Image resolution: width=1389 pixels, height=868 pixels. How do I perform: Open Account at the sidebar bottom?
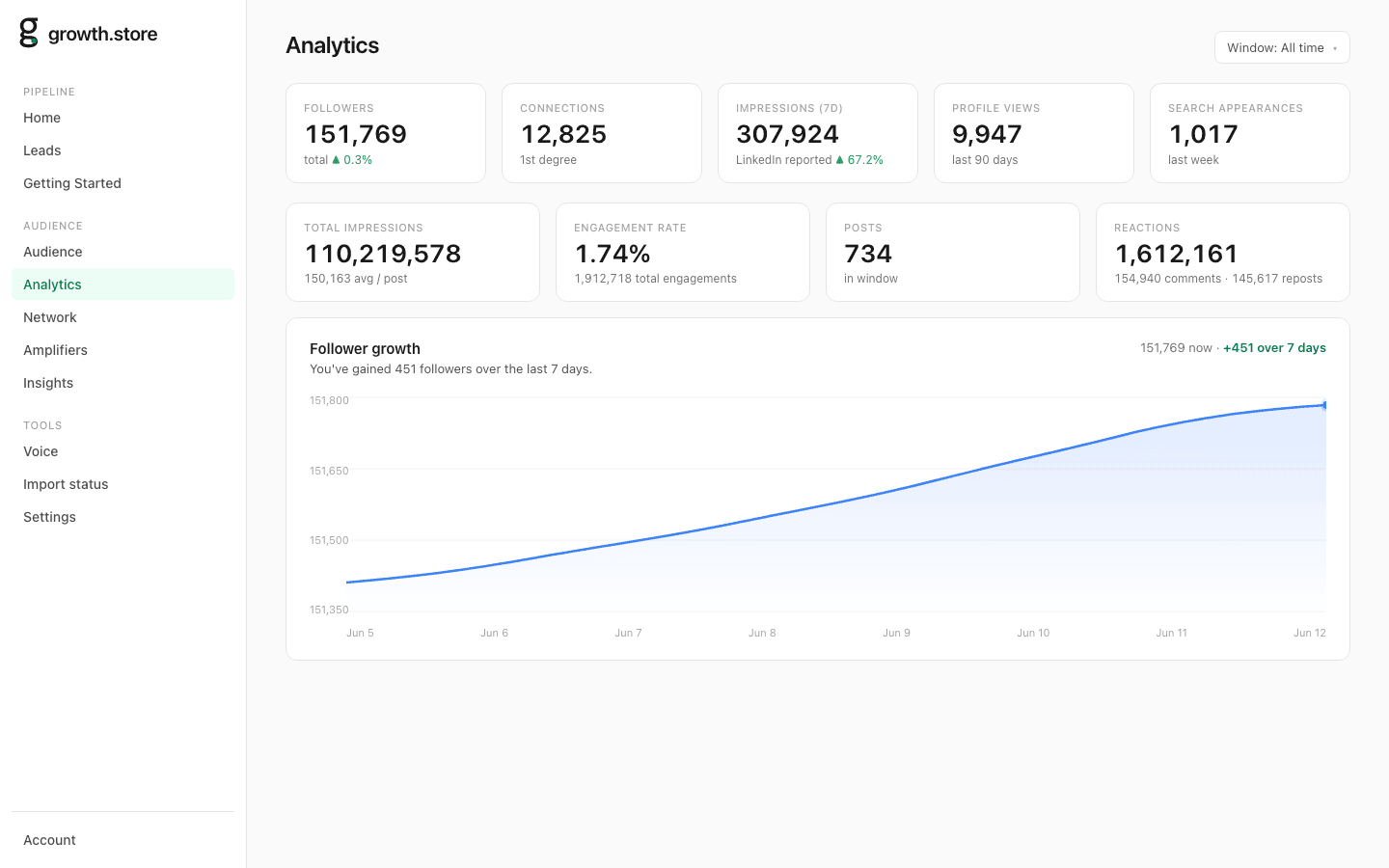point(123,840)
